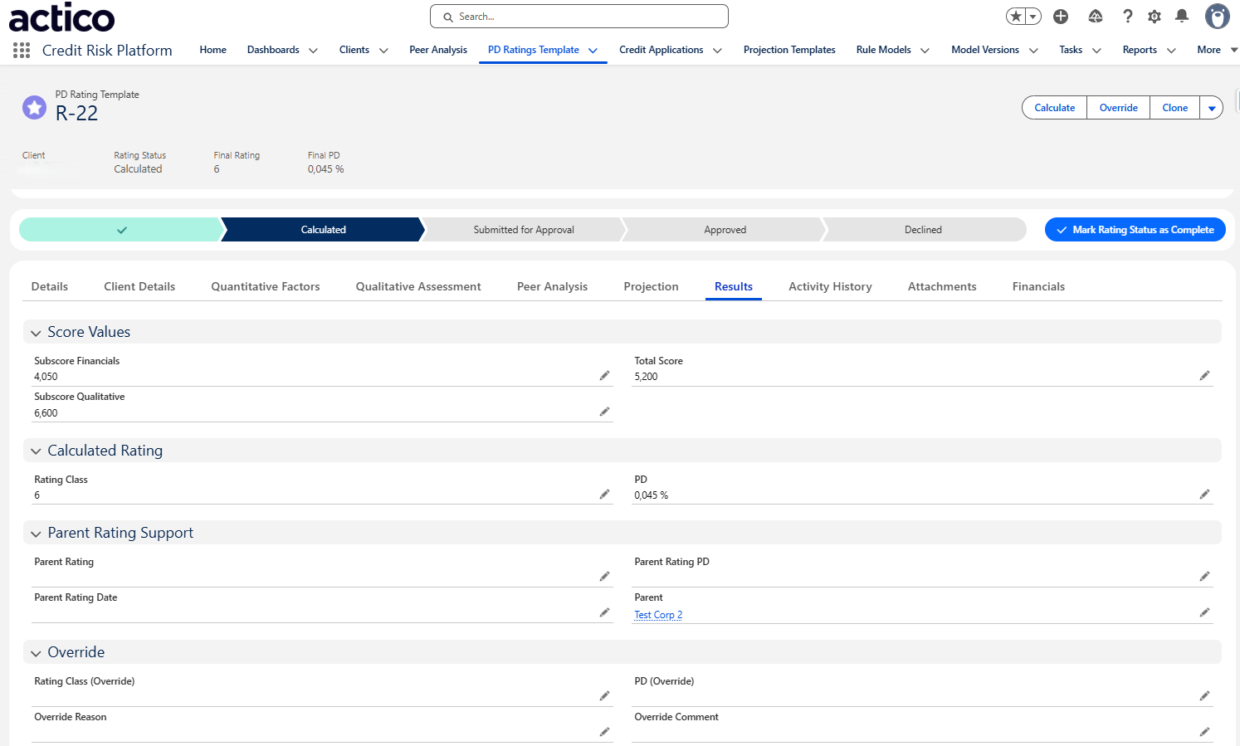Viewport: 1240px width, 746px height.
Task: Switch to the Financials tab
Action: [x=1038, y=286]
